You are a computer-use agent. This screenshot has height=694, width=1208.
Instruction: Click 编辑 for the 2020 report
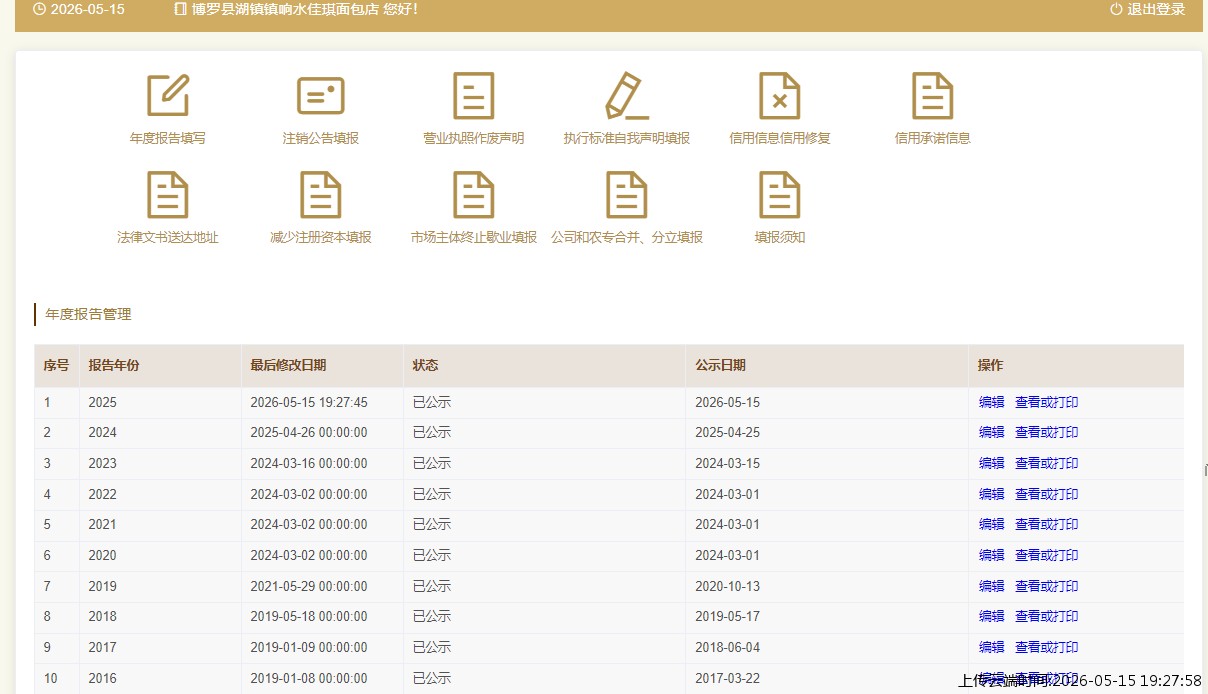[x=992, y=555]
